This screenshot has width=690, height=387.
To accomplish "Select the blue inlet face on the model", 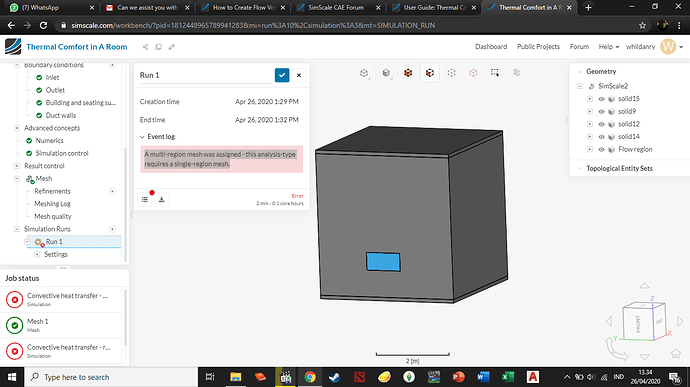I will point(383,262).
